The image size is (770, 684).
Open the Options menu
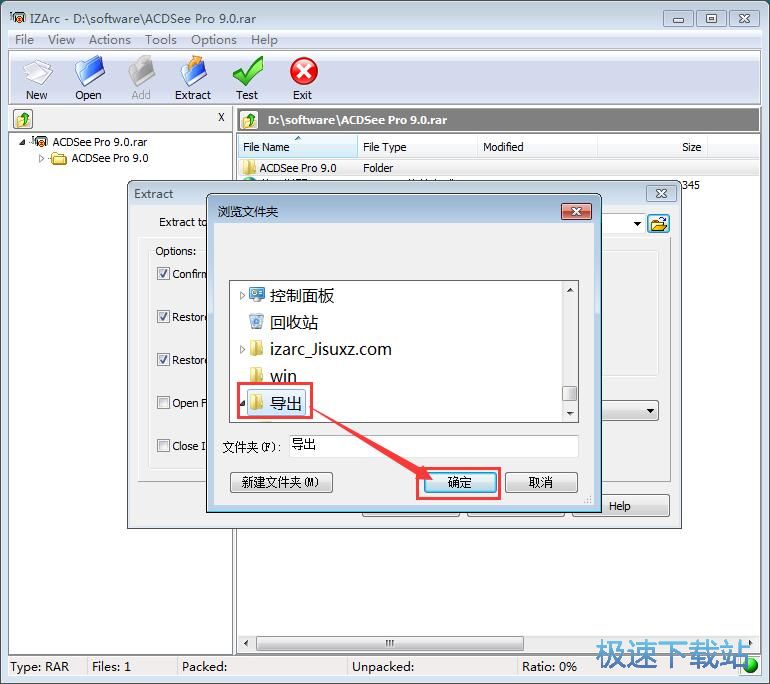click(214, 40)
